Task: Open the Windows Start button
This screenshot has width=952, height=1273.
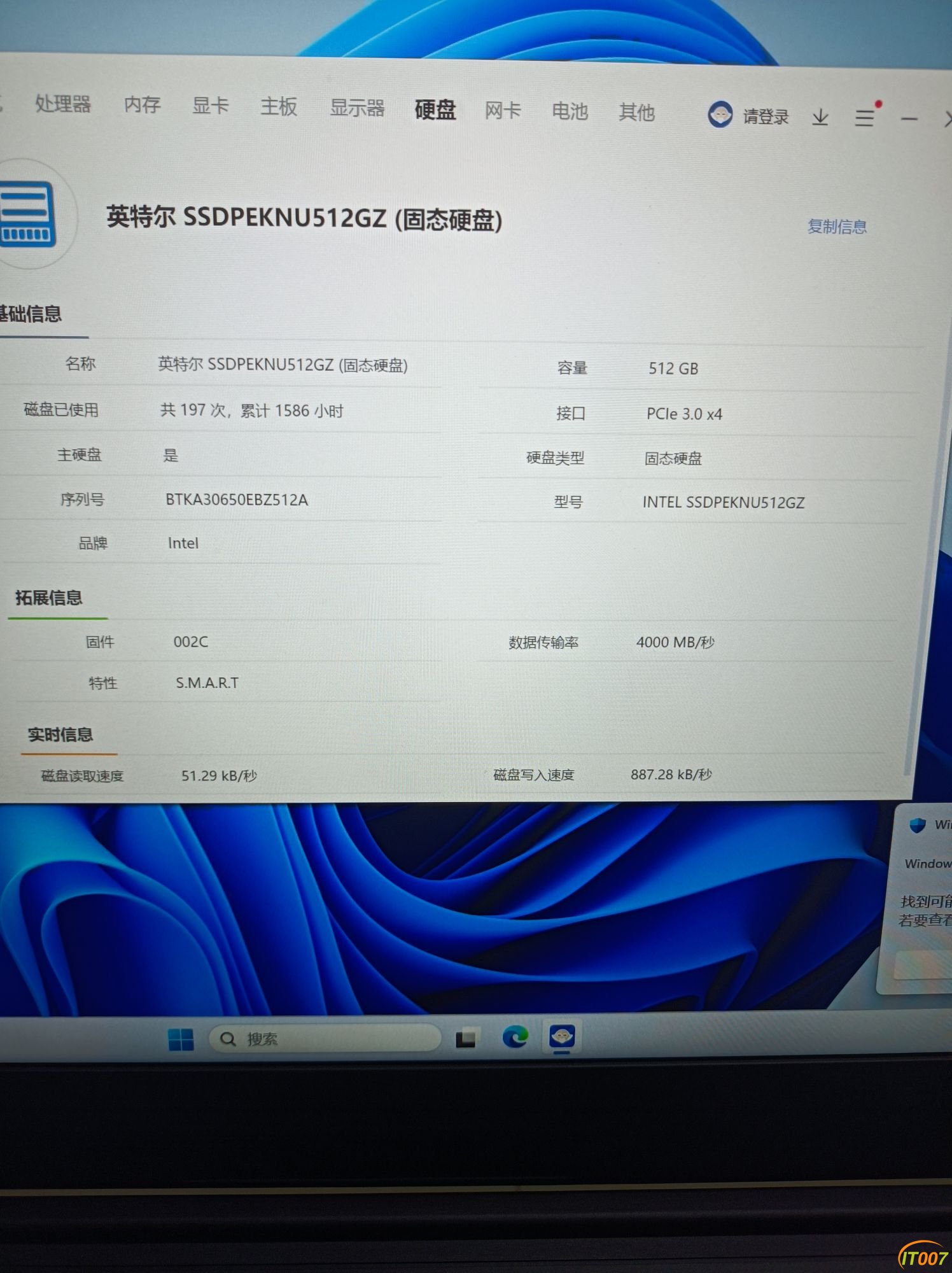Action: pyautogui.click(x=181, y=1039)
